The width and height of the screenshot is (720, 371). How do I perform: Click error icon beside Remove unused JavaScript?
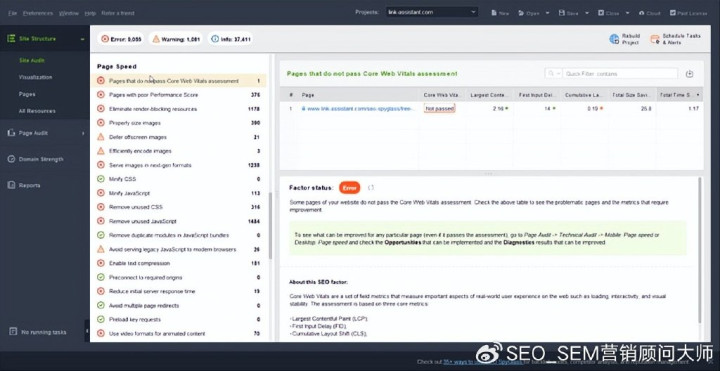tap(101, 221)
